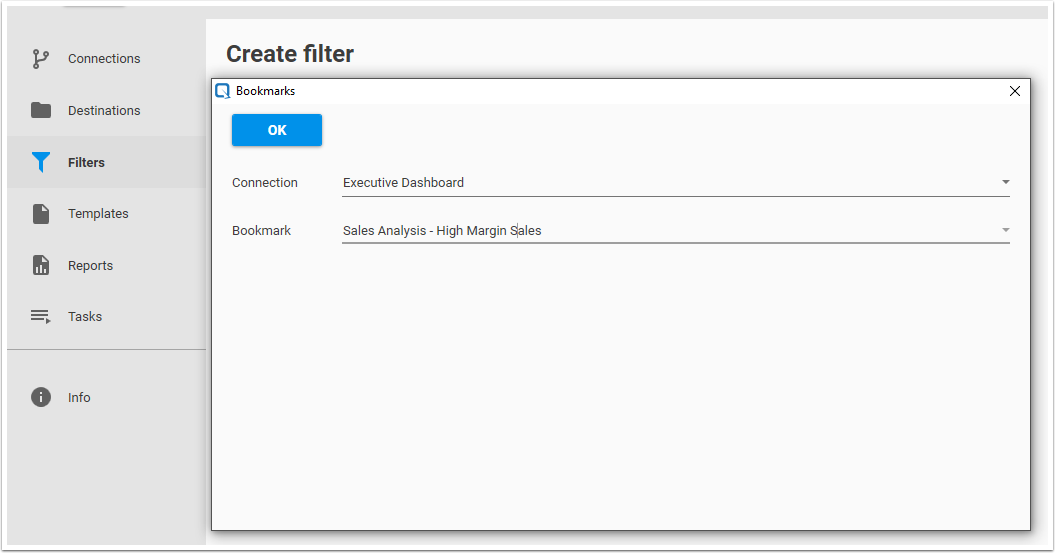
Task: Expand the Connection dropdown arrow
Action: [1005, 183]
